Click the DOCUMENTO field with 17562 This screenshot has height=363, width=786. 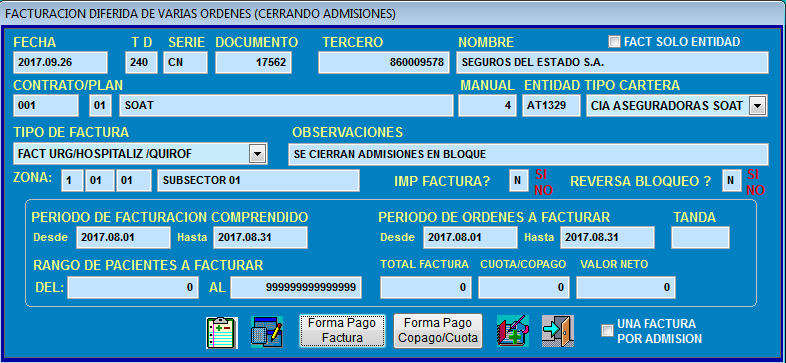[x=253, y=63]
